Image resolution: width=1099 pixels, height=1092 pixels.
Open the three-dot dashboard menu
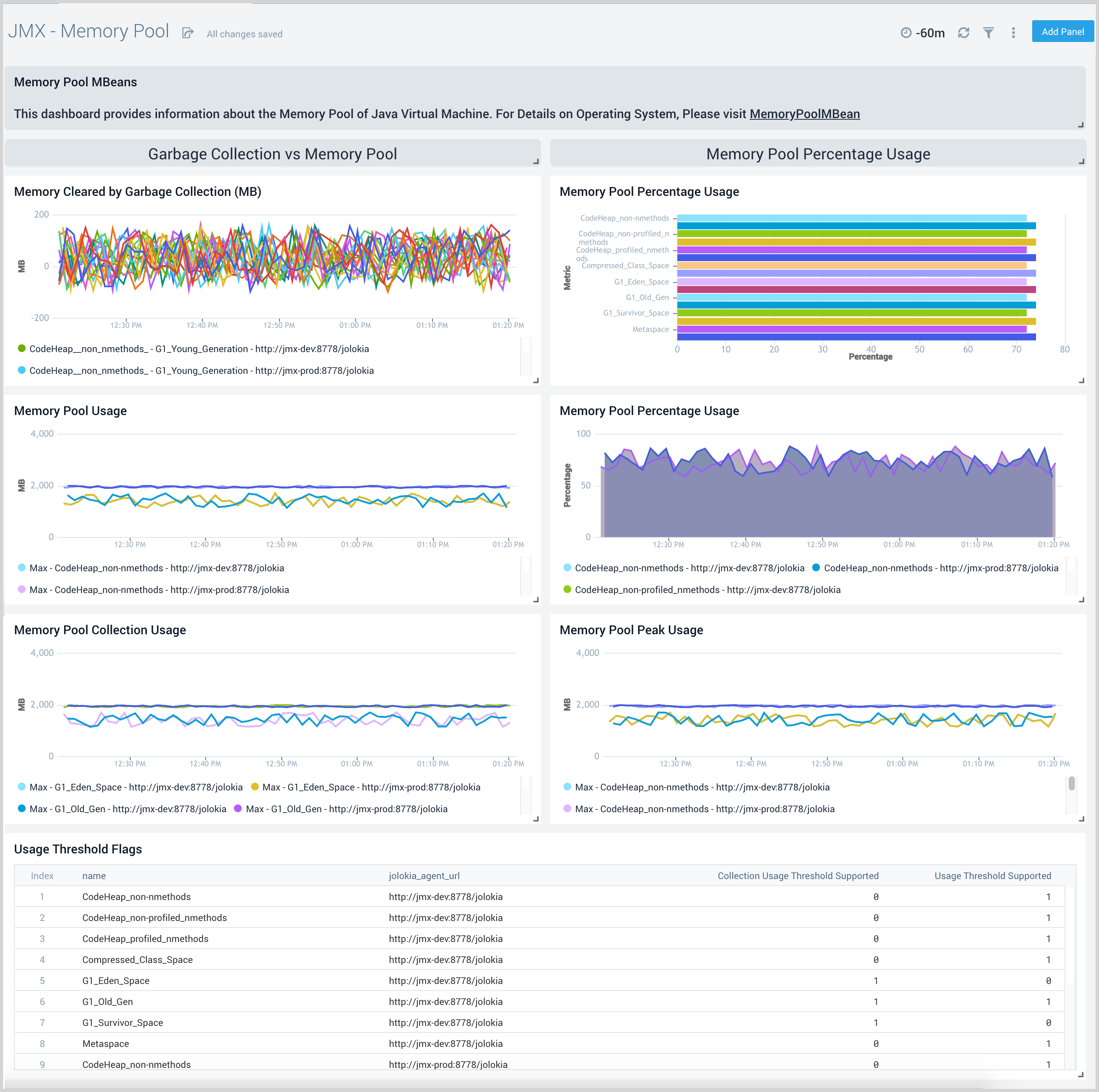tap(1013, 32)
